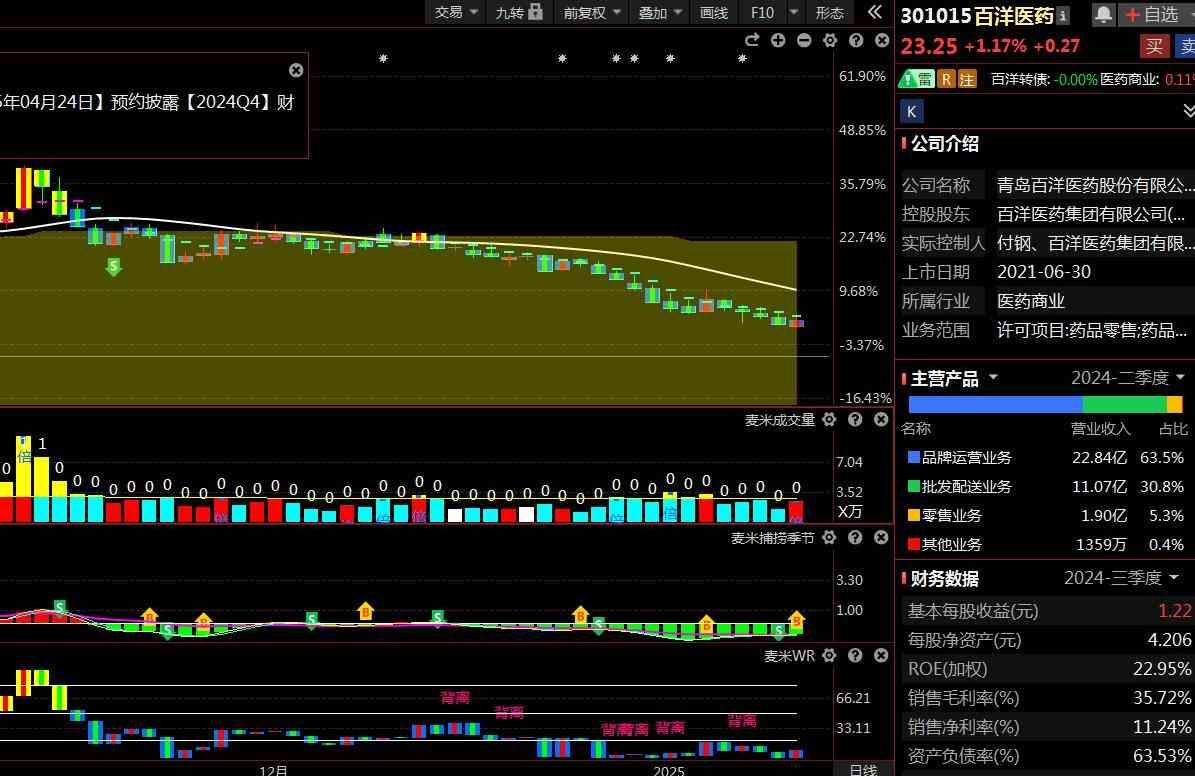Click the green 雷 risk warning badge

coord(916,79)
